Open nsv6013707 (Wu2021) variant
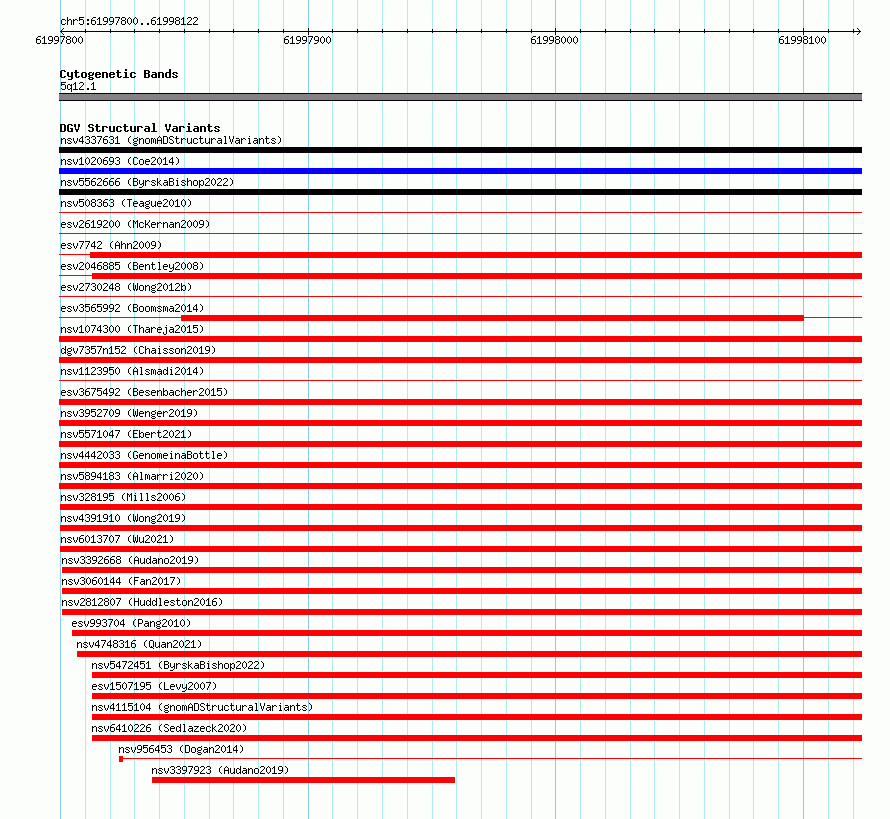The width and height of the screenshot is (890, 819). coord(117,539)
